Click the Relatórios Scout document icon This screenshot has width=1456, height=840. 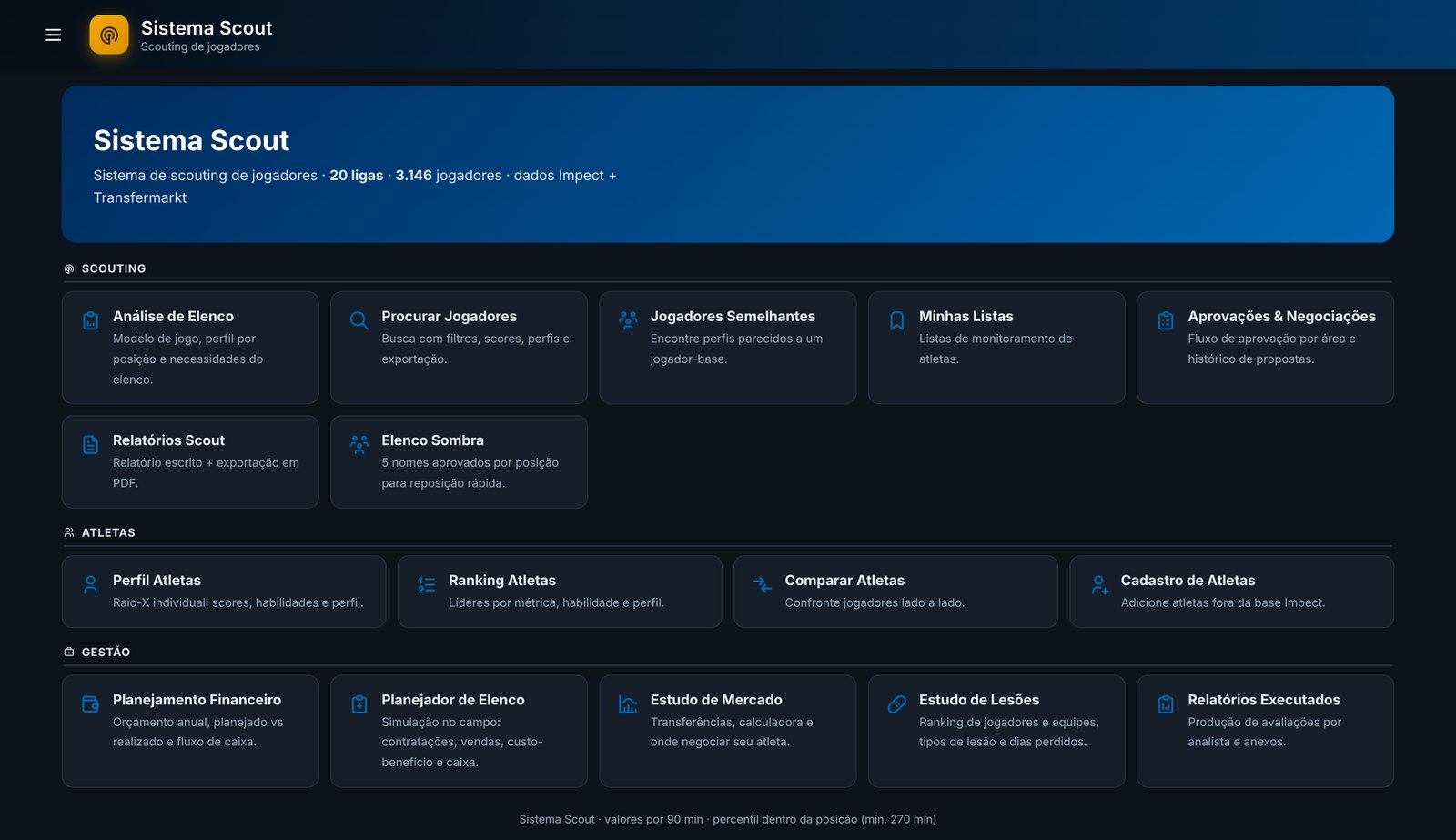pos(91,444)
